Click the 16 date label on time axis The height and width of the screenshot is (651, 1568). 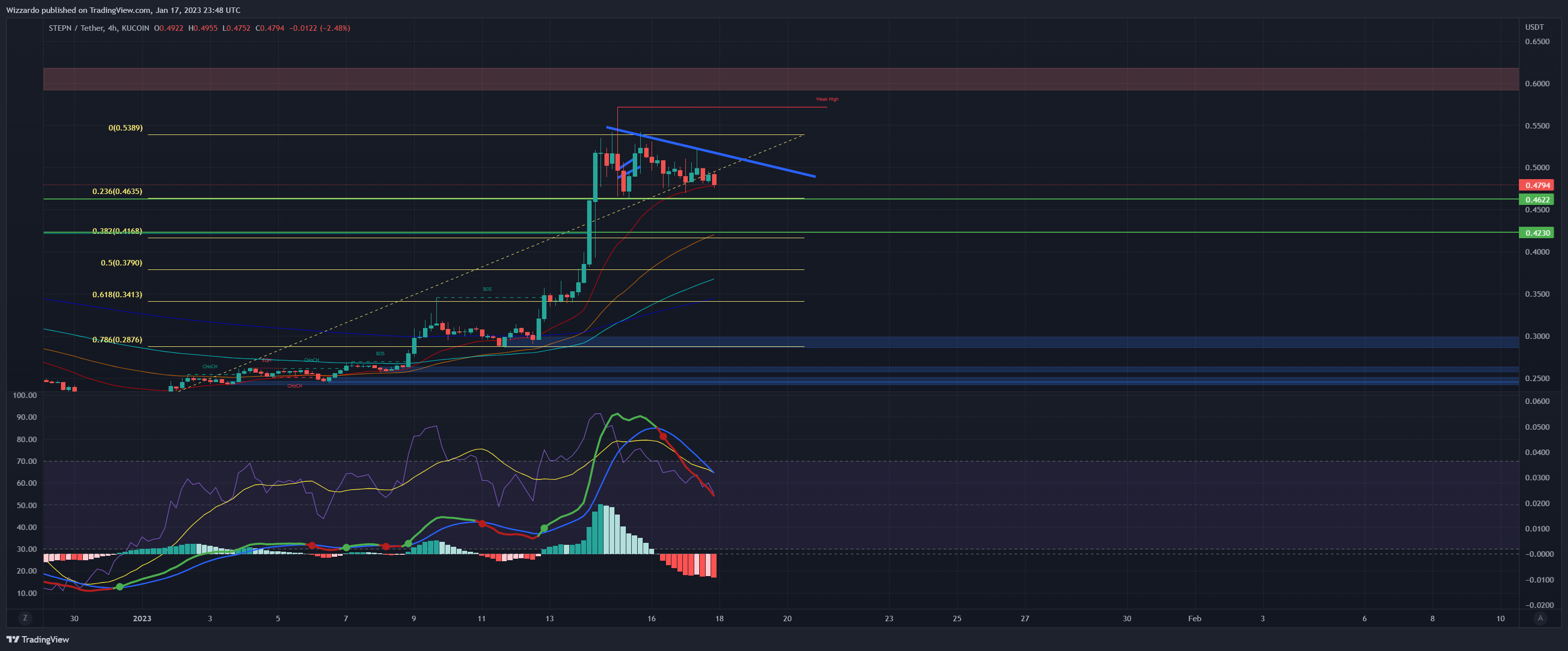pyautogui.click(x=651, y=619)
